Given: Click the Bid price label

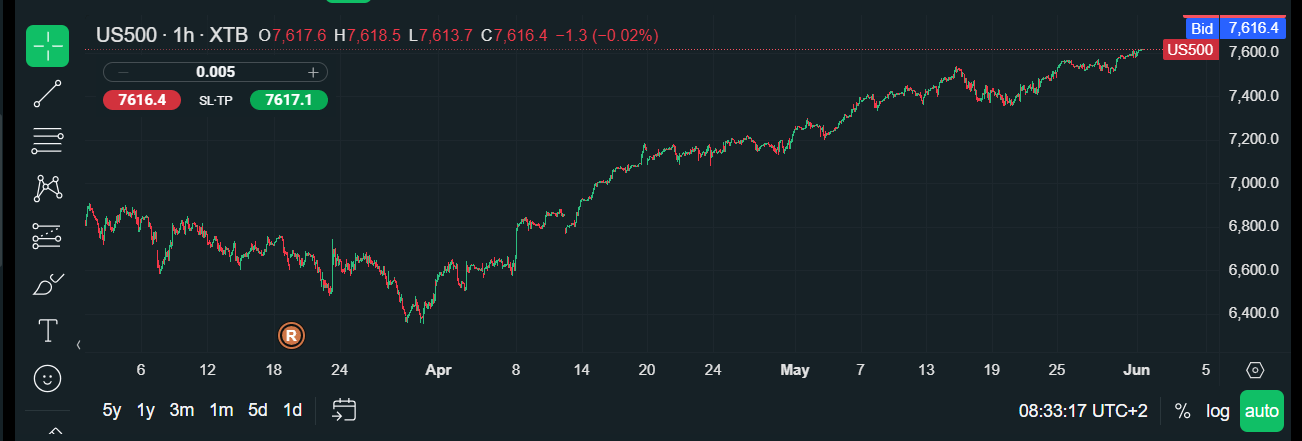Looking at the screenshot, I should (x=1201, y=28).
